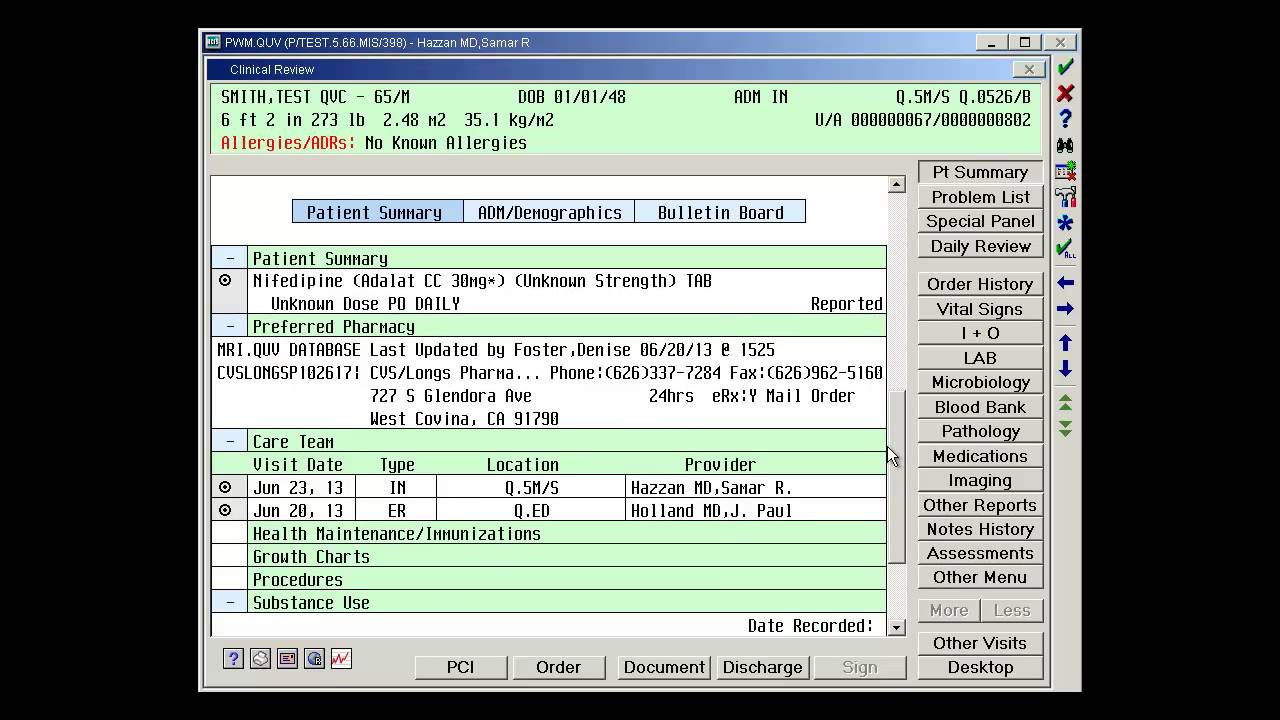Click the scrollbar up arrow

(896, 185)
